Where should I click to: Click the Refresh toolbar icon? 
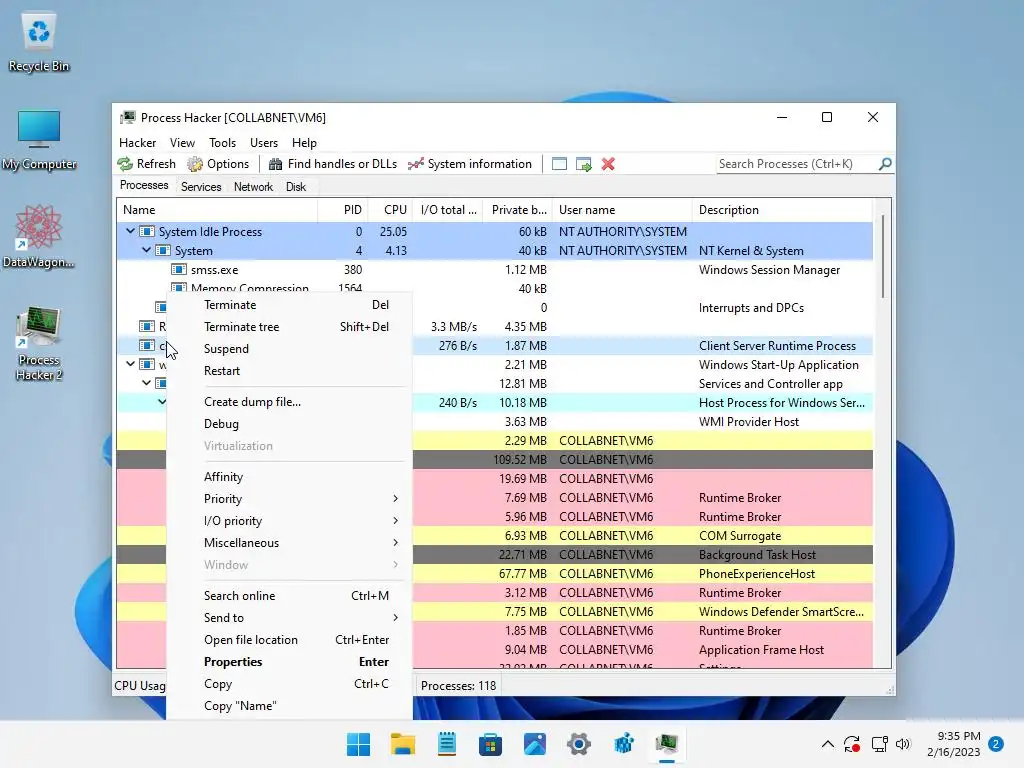click(125, 164)
